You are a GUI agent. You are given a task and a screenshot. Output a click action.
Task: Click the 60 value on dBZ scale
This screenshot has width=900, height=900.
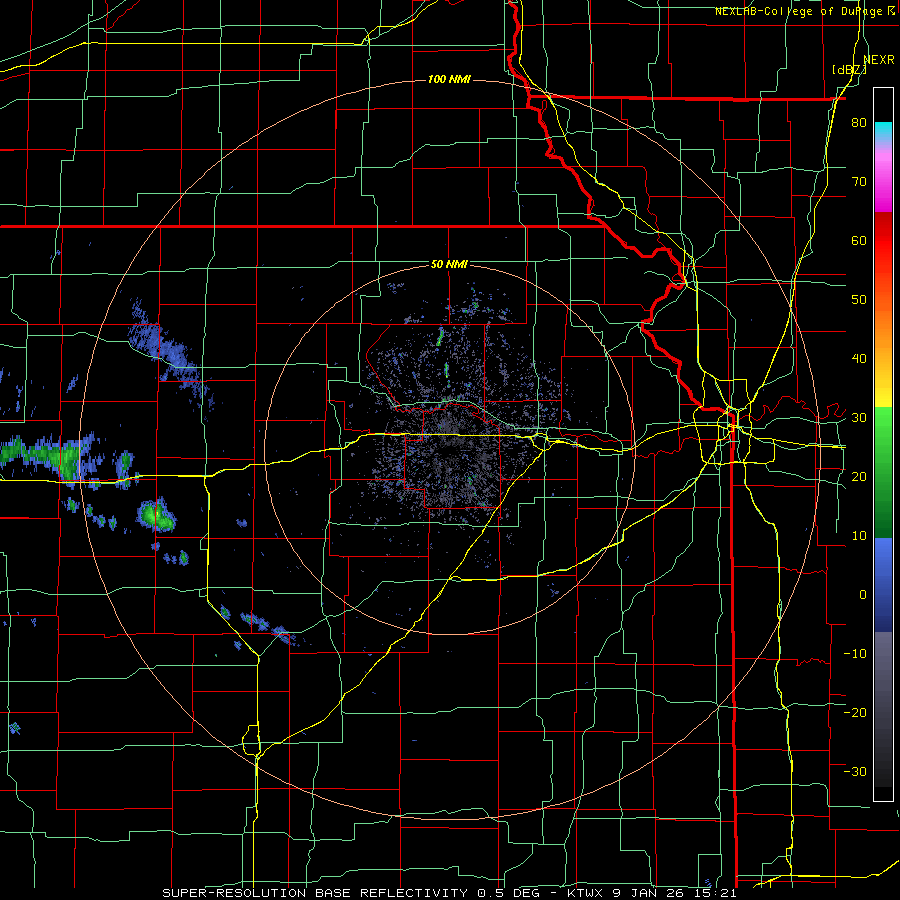click(859, 240)
